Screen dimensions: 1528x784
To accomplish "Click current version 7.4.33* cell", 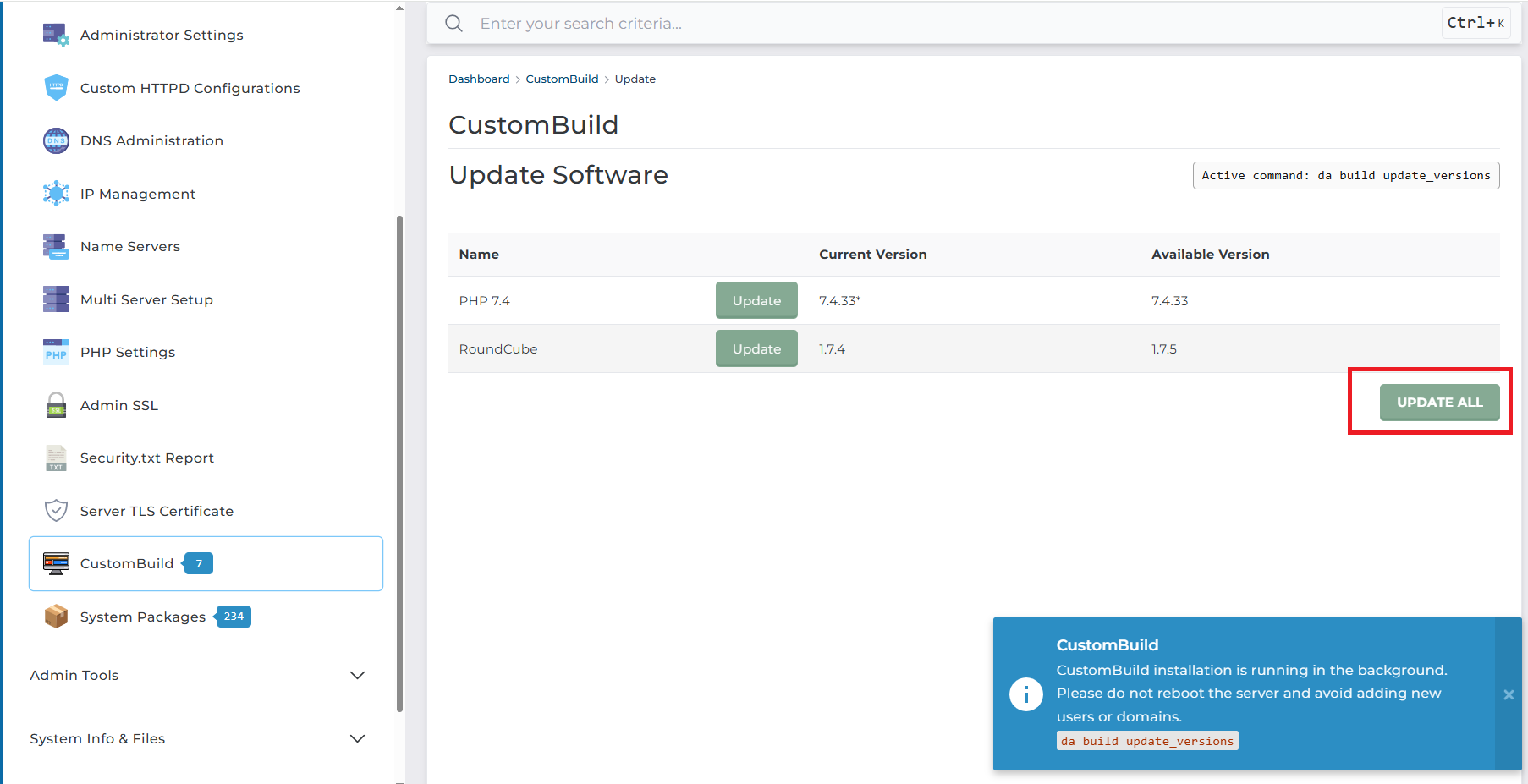I will tap(839, 301).
